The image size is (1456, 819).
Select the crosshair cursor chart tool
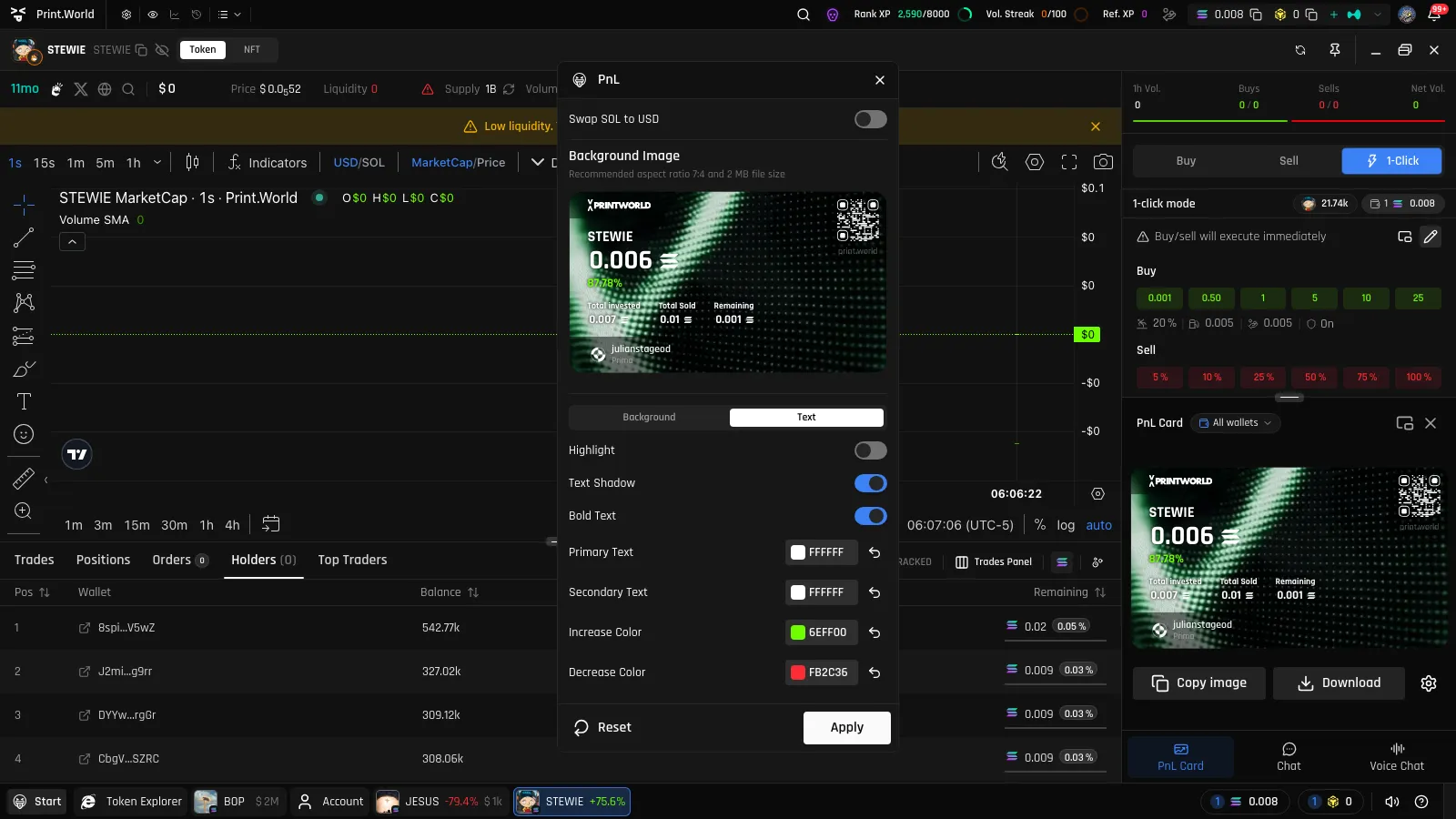[x=24, y=204]
